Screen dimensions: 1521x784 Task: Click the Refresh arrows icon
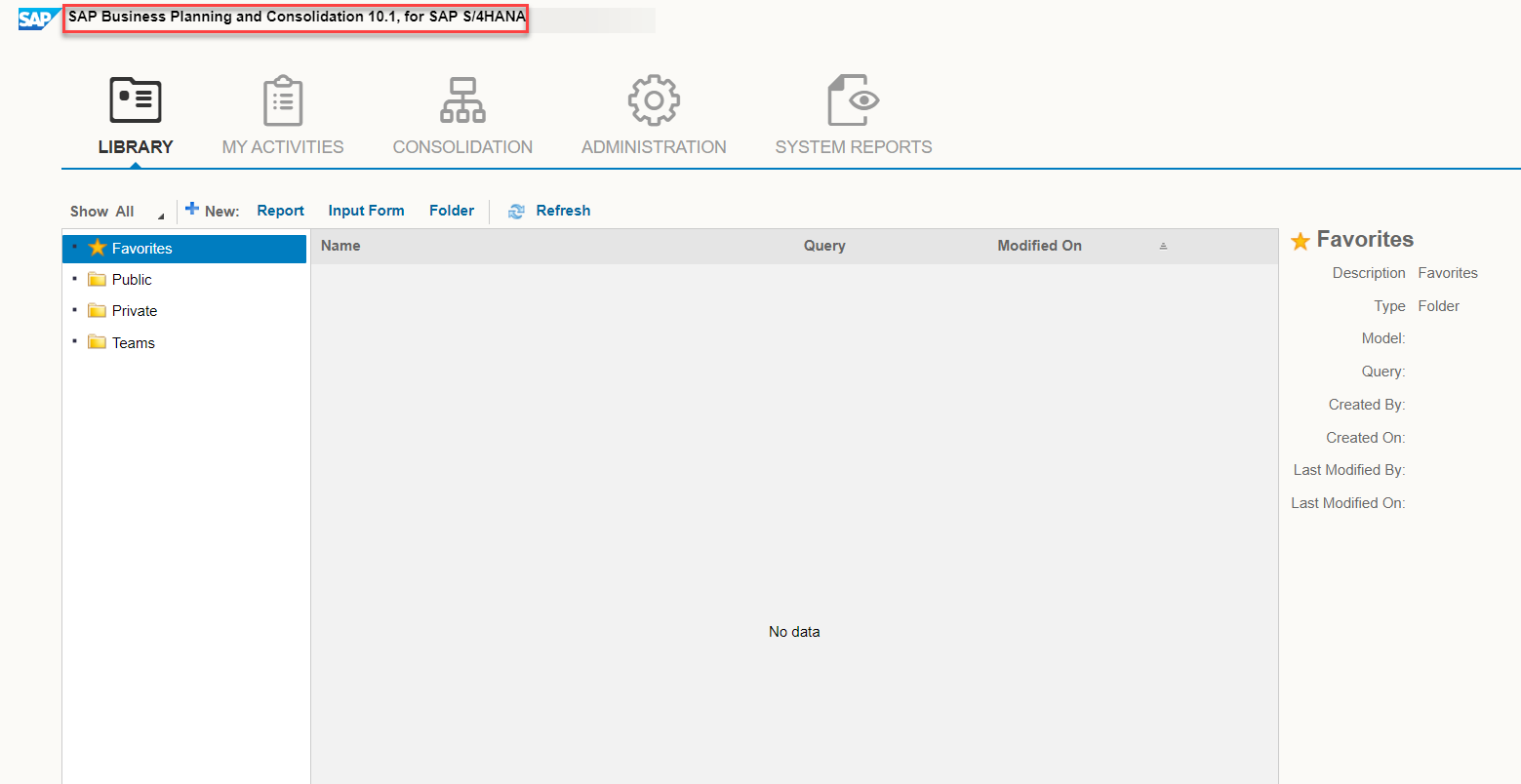point(517,212)
